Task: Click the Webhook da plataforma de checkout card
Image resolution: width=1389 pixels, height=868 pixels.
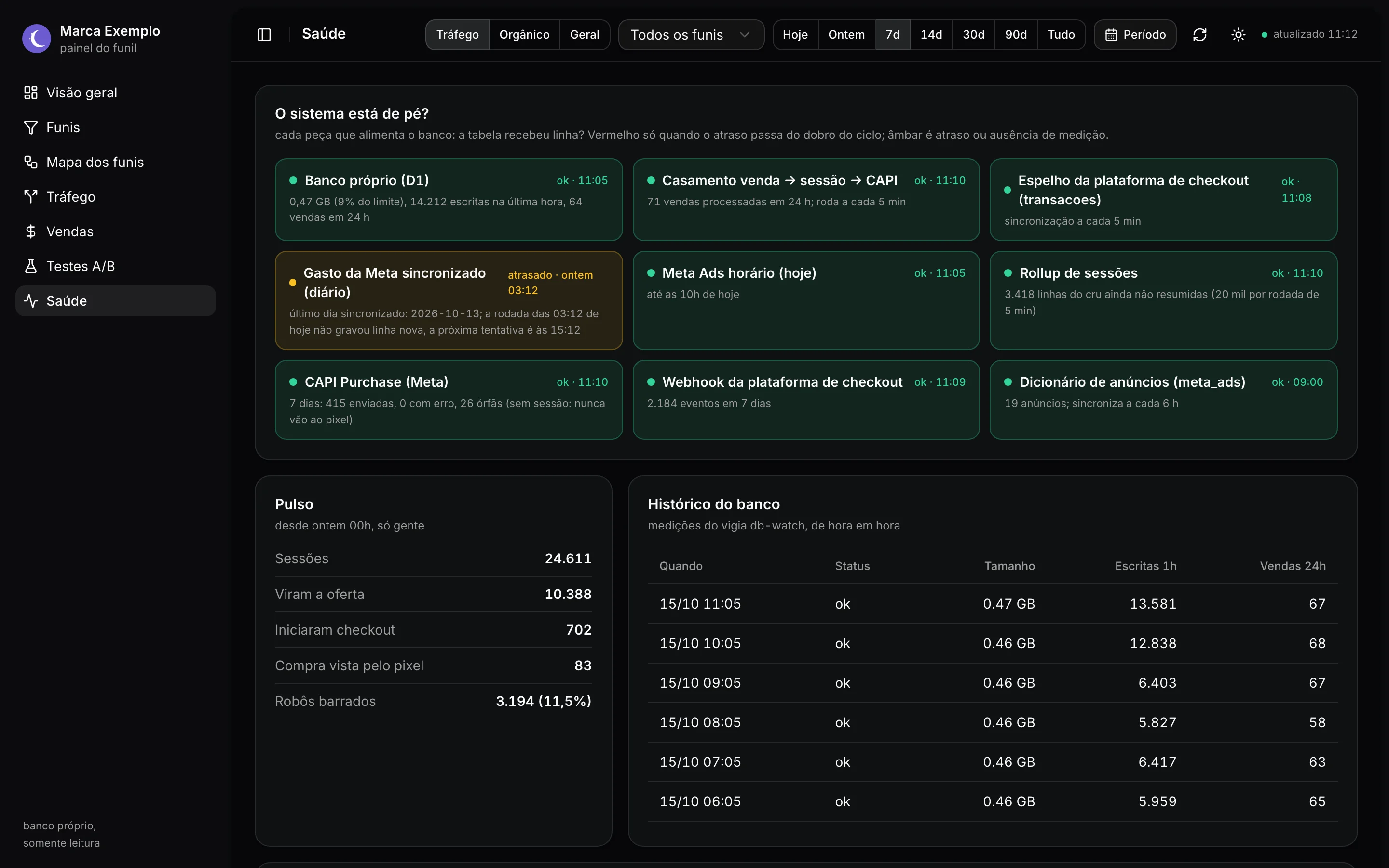Action: (x=806, y=400)
